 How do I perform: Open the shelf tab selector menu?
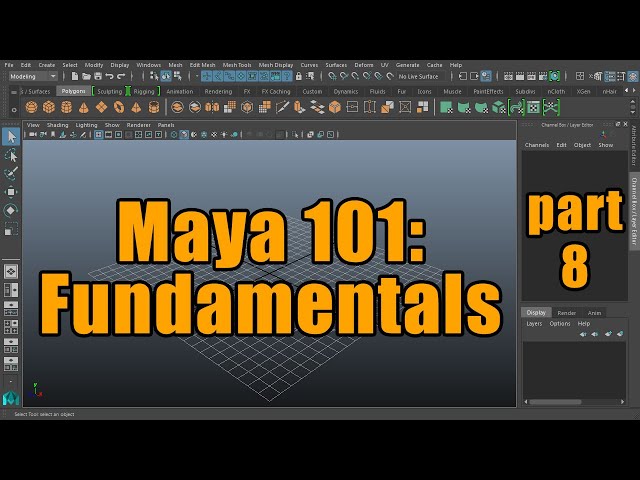coord(14,92)
